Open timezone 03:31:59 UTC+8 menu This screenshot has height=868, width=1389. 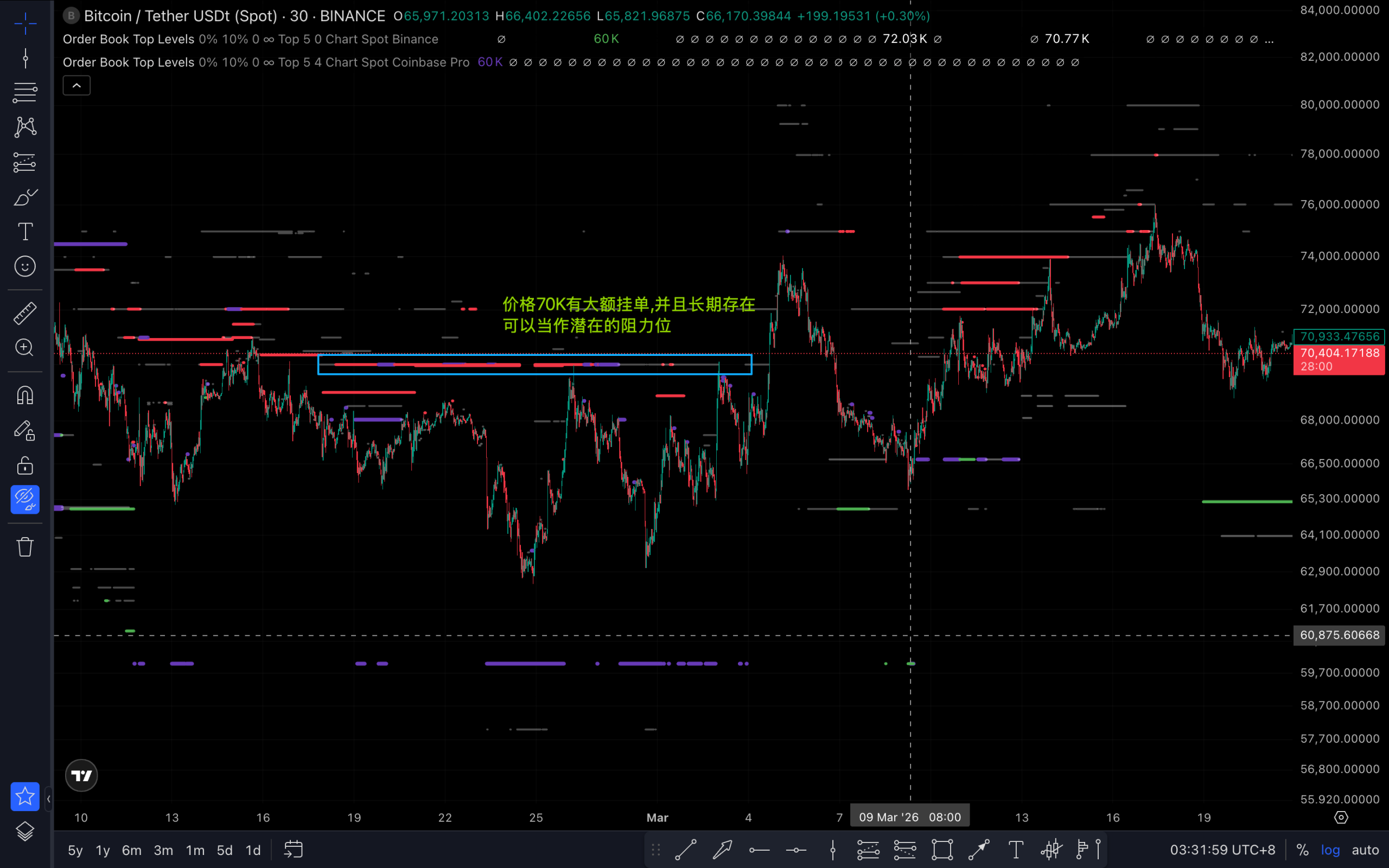(1222, 850)
